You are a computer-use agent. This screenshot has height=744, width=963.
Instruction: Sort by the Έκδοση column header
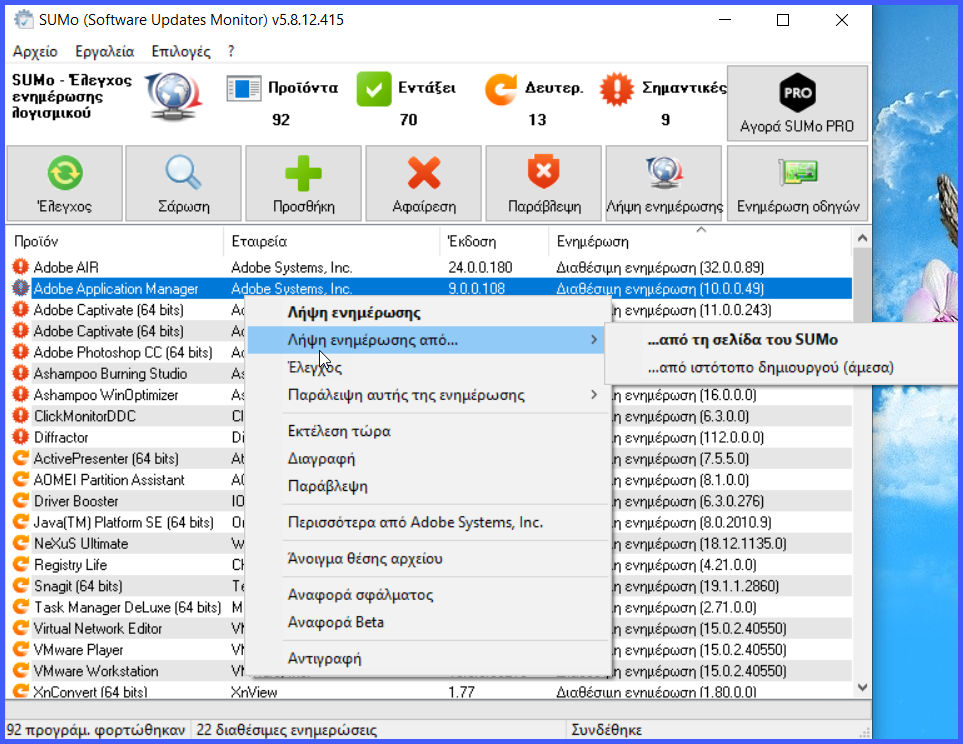pos(494,241)
